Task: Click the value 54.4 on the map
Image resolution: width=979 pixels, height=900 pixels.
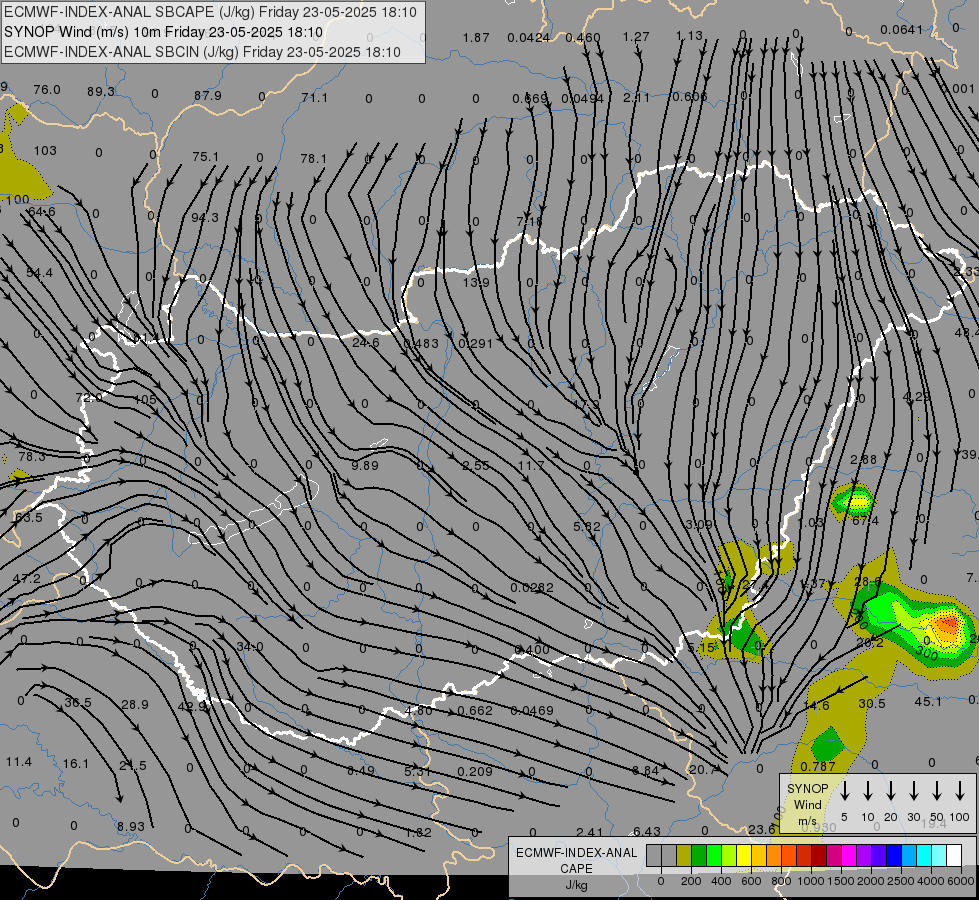Action: 39,272
